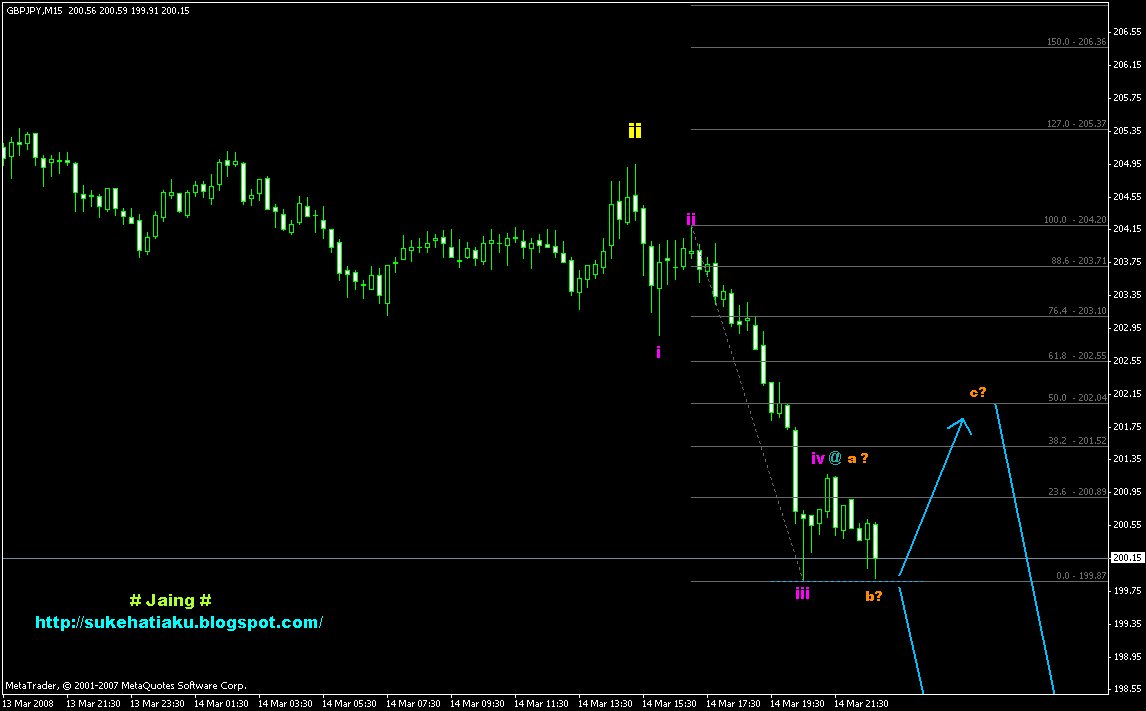Click the "14 Mar 17:30" time axis label
Screen dimensions: 1146x711
[733, 704]
